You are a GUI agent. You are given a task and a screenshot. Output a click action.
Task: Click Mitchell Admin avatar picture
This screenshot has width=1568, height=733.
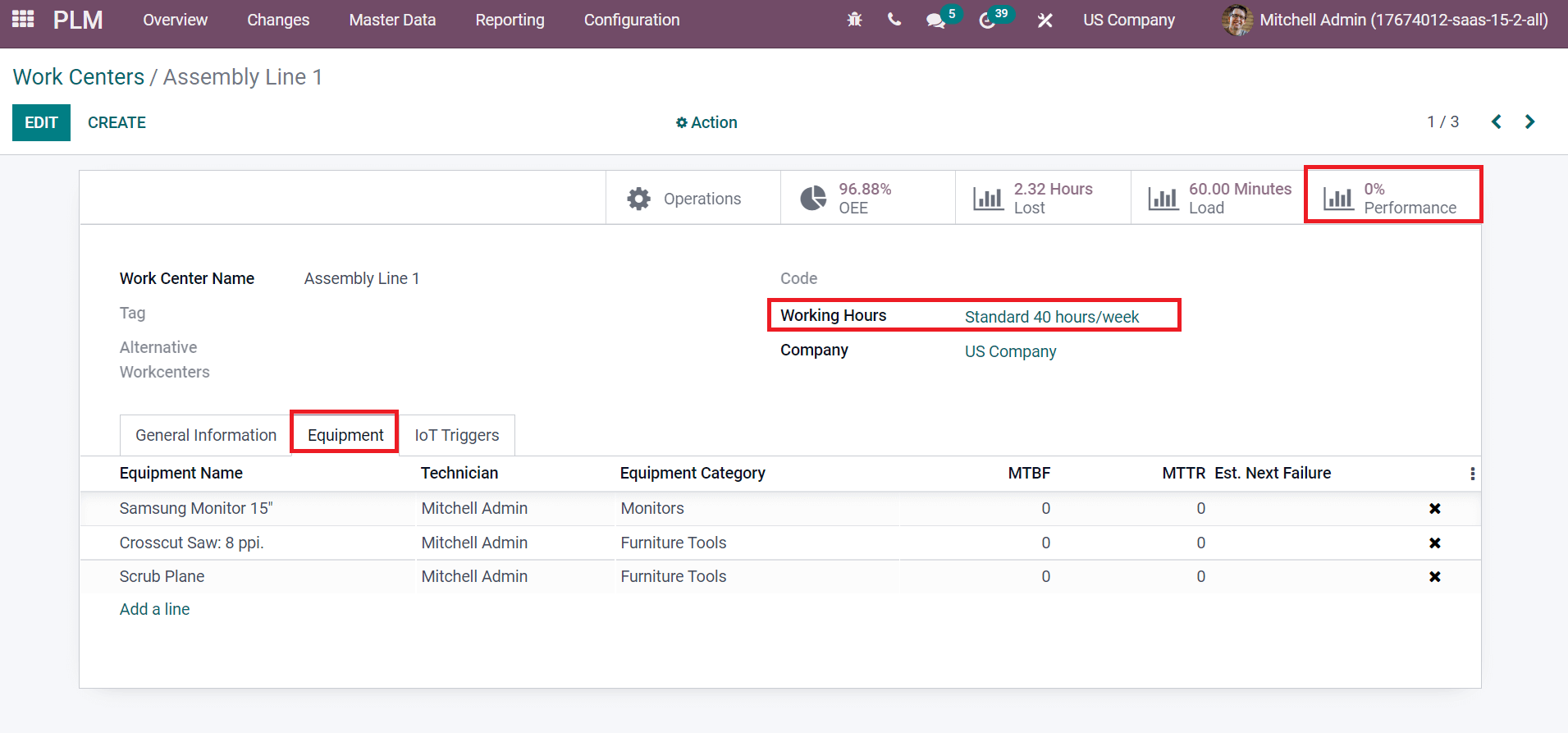[x=1237, y=20]
